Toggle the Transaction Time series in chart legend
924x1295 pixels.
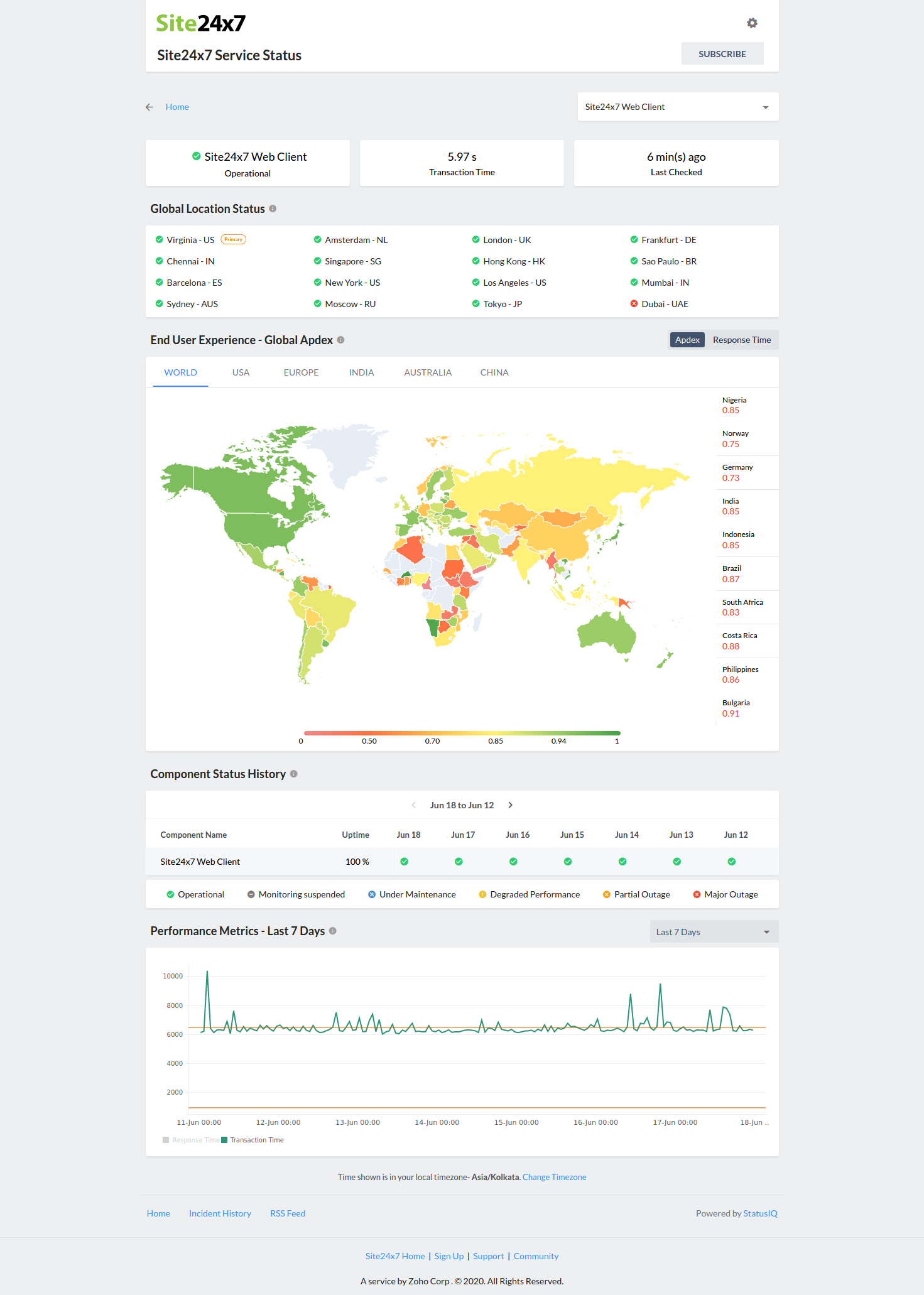pos(253,1140)
